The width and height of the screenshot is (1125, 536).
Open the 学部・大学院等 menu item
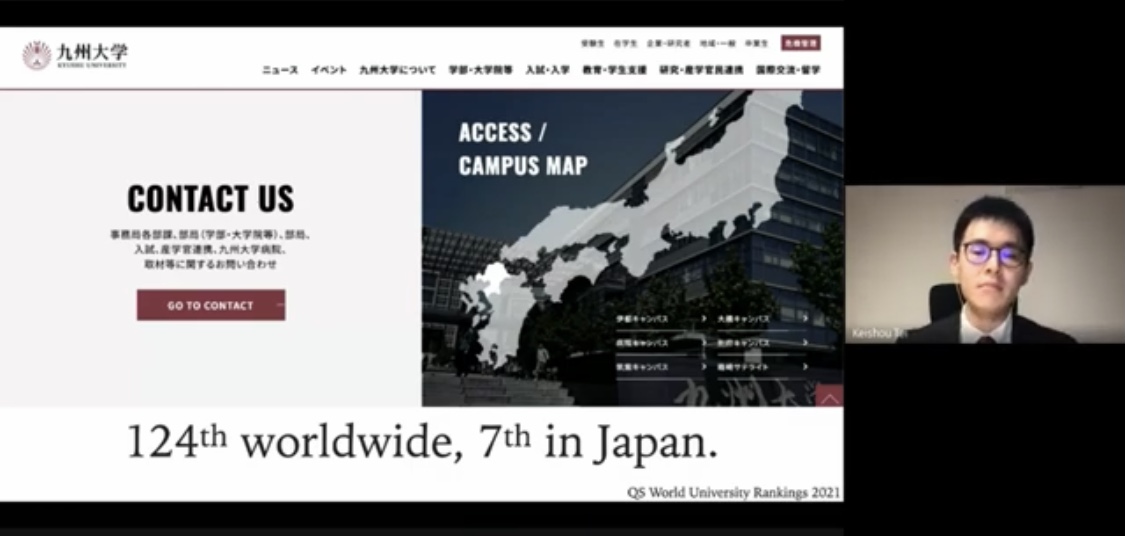point(481,70)
